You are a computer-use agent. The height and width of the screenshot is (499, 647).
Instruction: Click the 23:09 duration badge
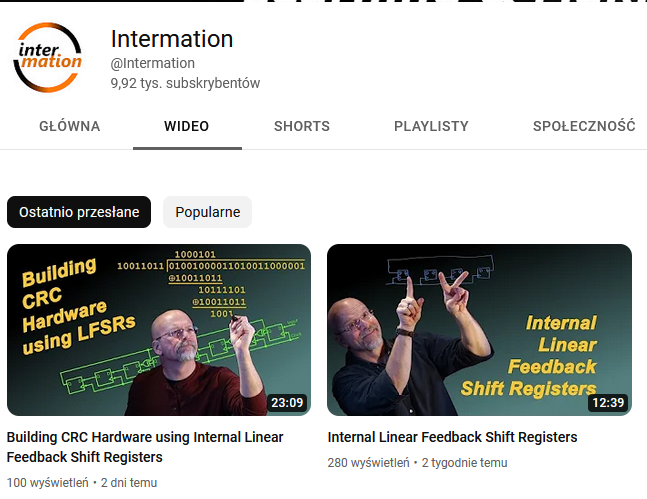tap(287, 402)
